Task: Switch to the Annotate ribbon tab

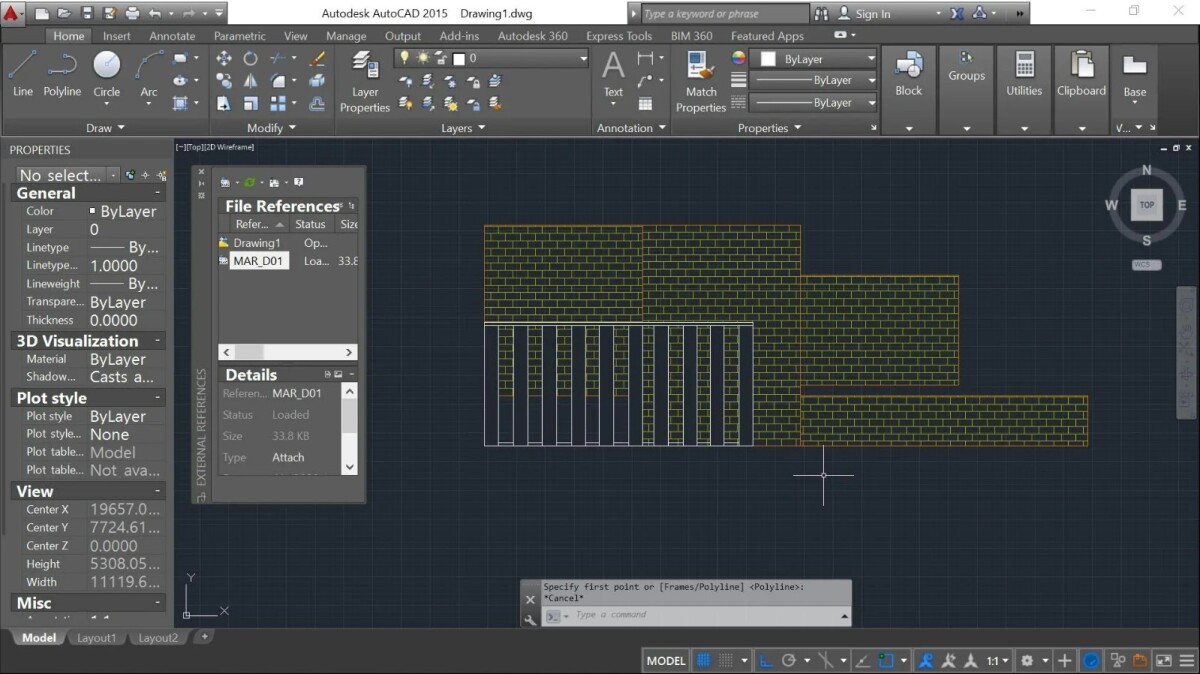Action: pos(171,35)
